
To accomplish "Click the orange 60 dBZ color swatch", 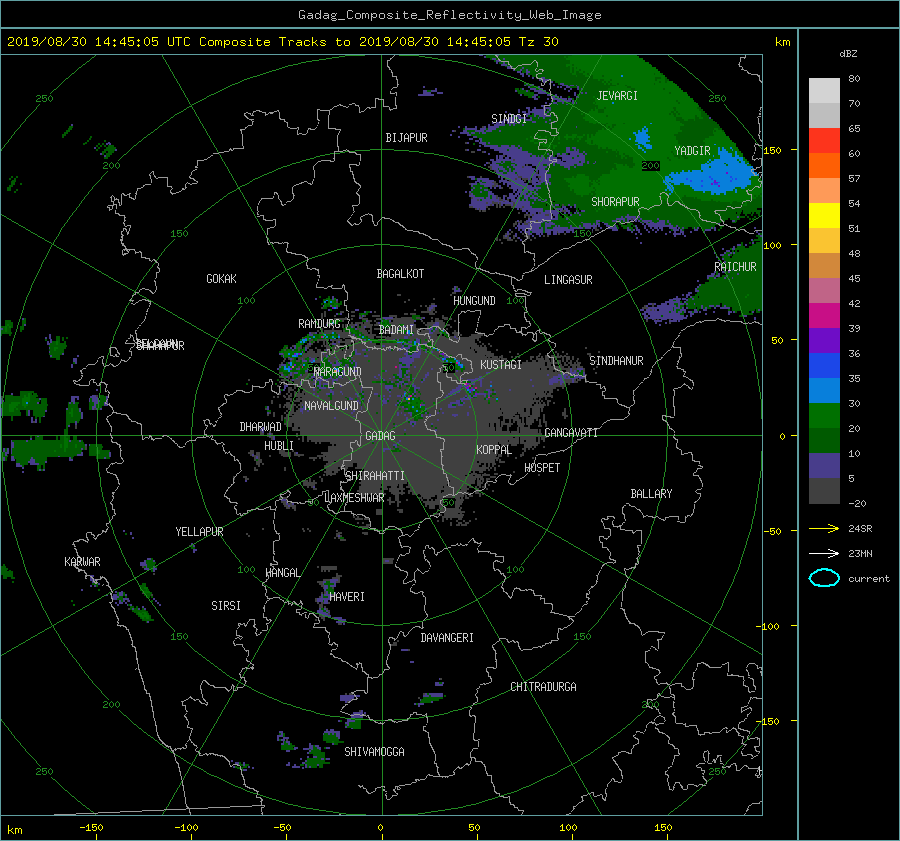I will point(824,165).
